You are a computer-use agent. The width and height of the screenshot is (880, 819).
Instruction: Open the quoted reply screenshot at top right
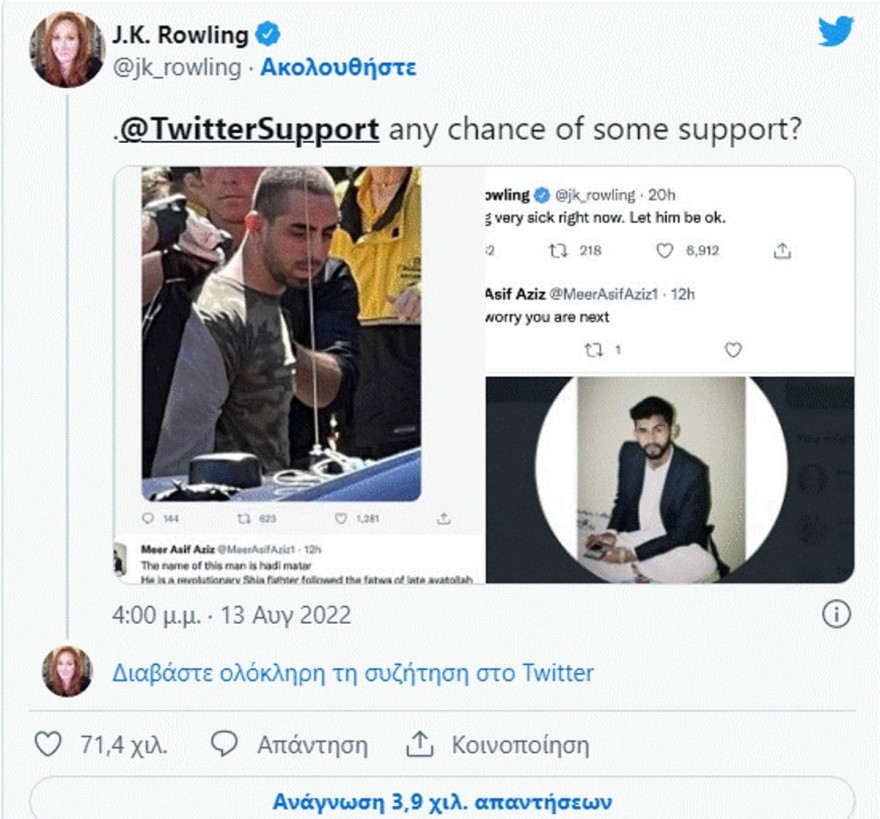tap(669, 270)
